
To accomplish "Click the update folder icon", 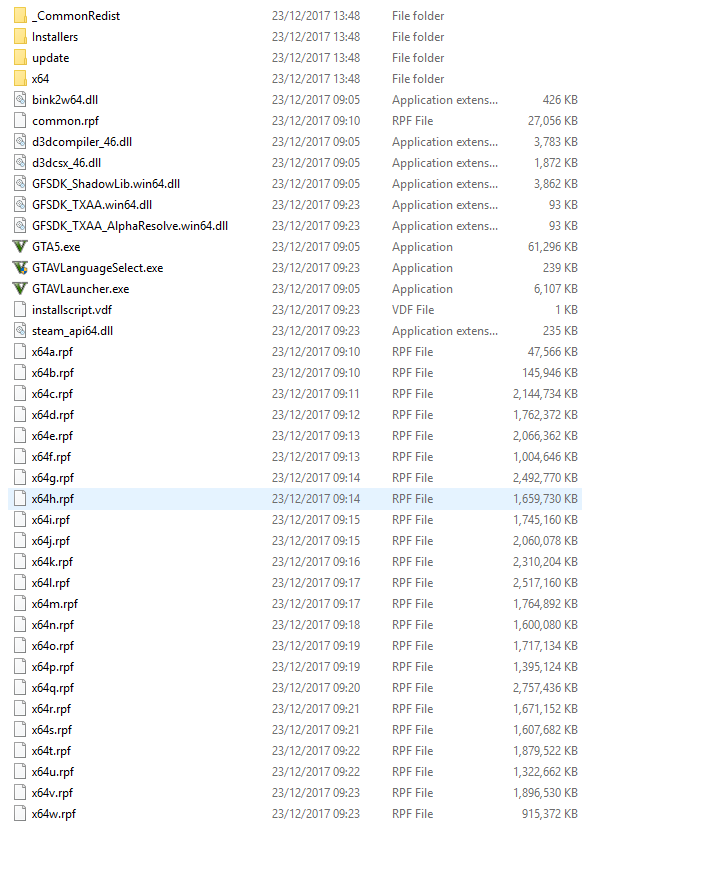I will coord(20,58).
